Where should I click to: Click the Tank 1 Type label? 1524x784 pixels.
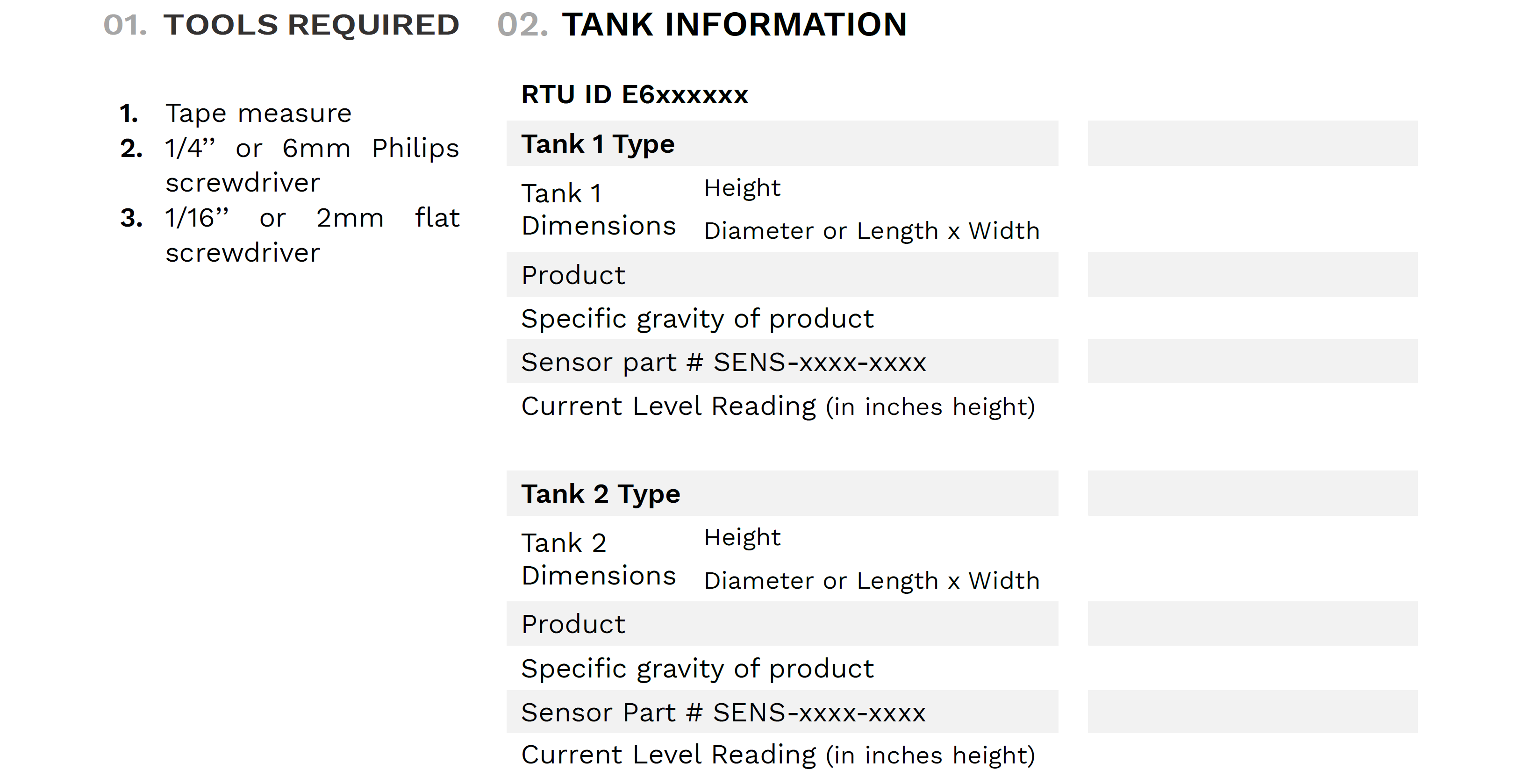pyautogui.click(x=598, y=144)
